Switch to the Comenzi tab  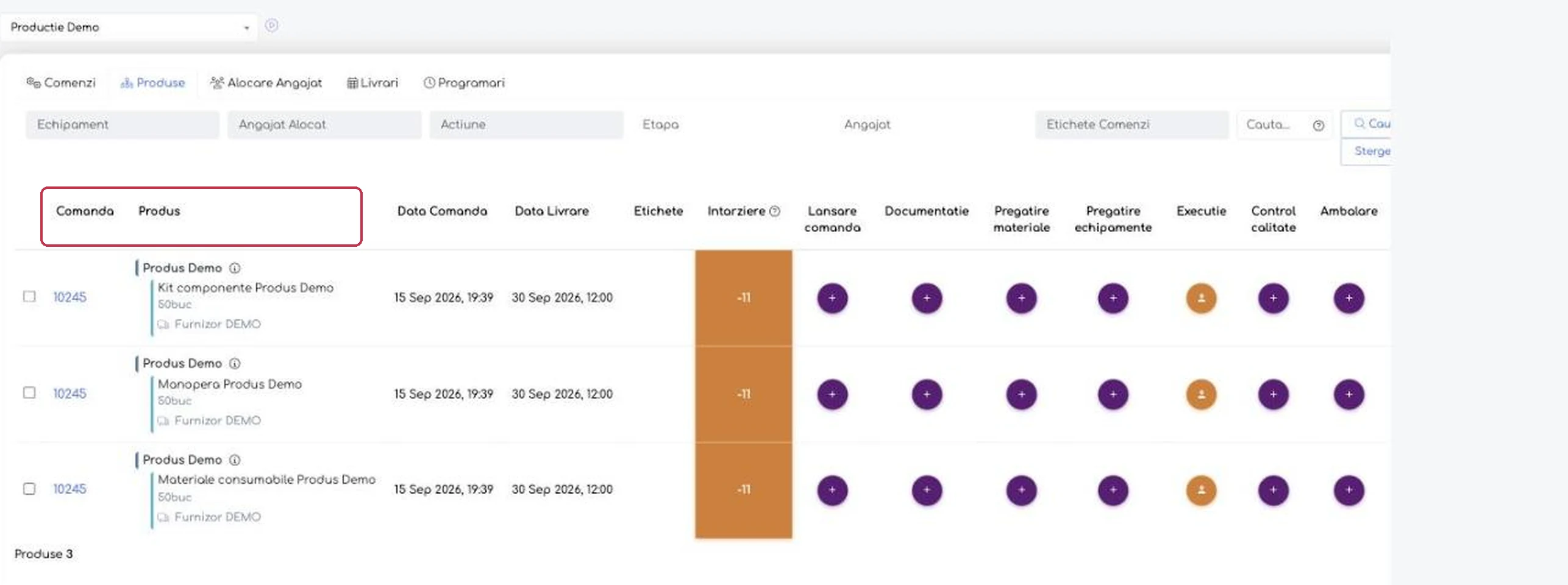[61, 83]
